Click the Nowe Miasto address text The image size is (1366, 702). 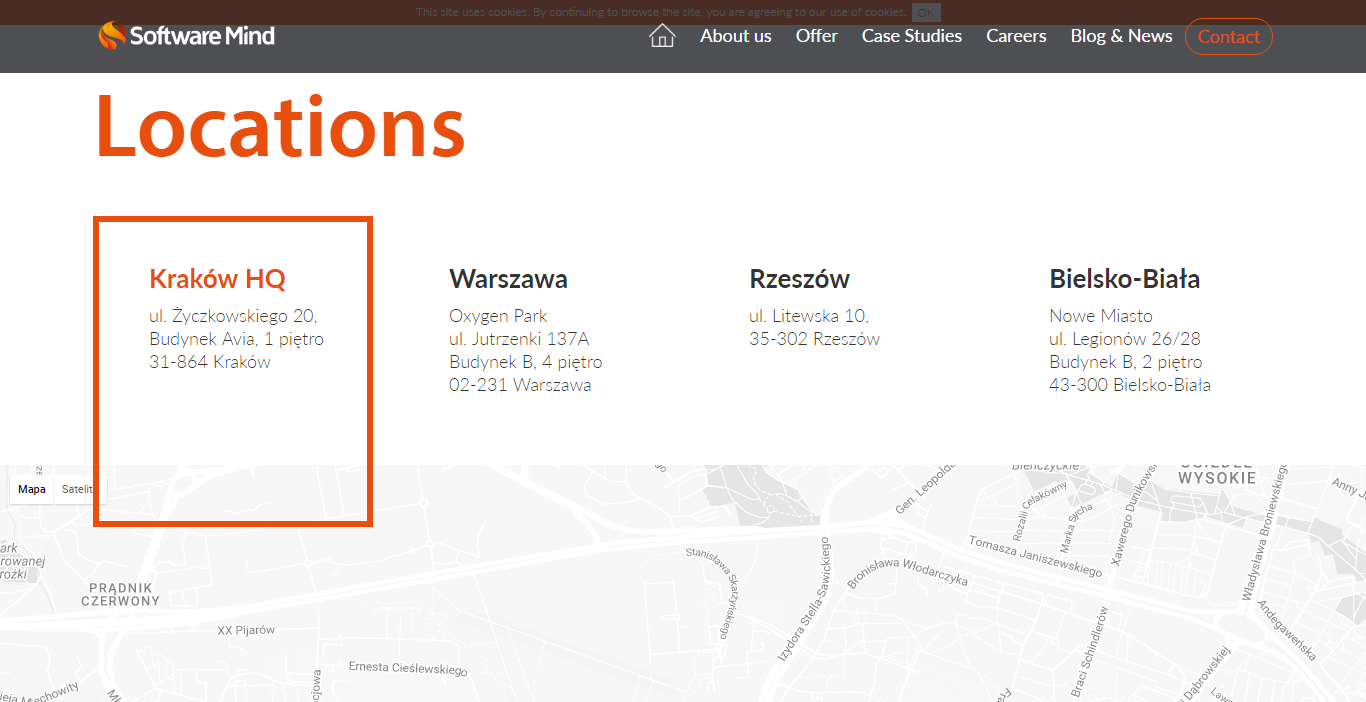tap(1100, 316)
